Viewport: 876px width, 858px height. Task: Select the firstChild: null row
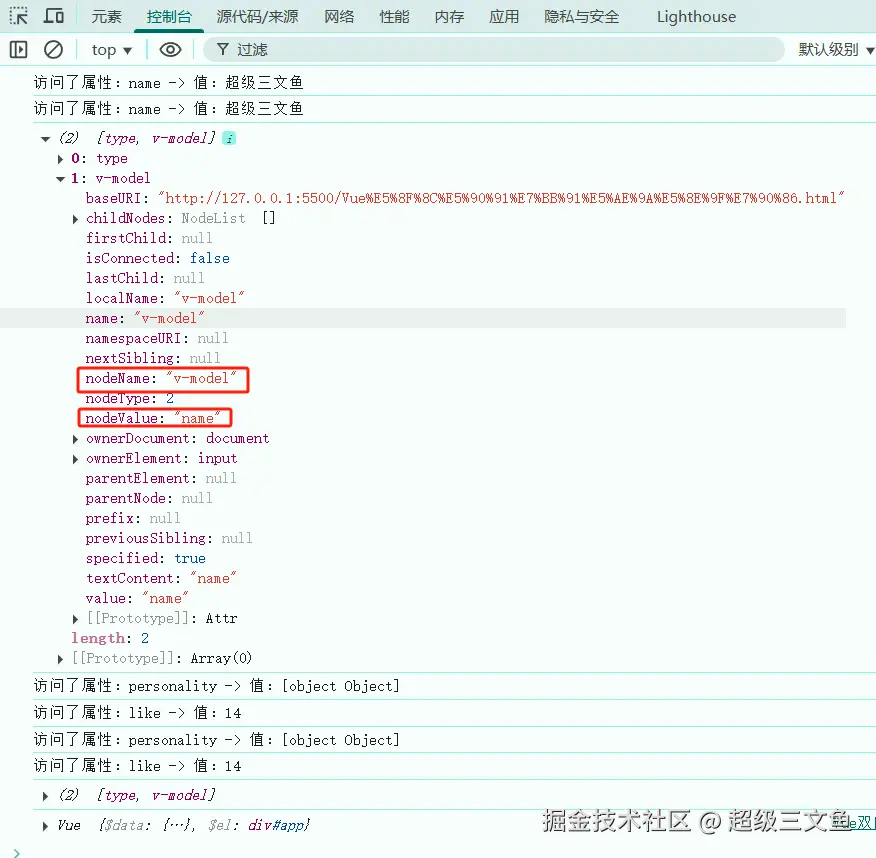(149, 239)
